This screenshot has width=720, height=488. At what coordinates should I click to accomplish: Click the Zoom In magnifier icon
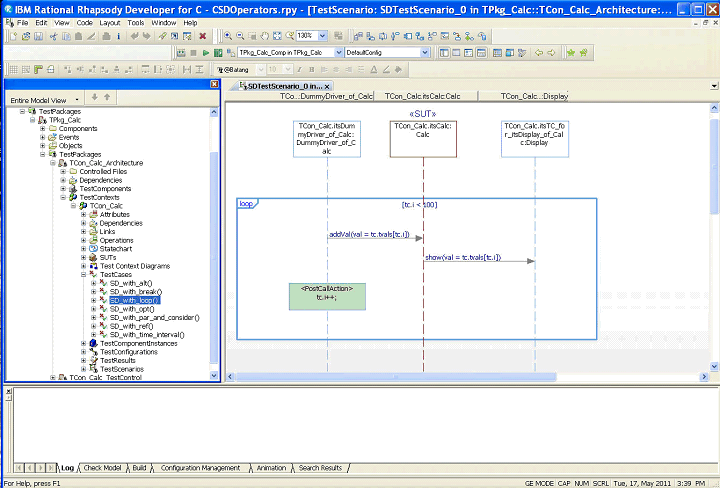pos(228,36)
